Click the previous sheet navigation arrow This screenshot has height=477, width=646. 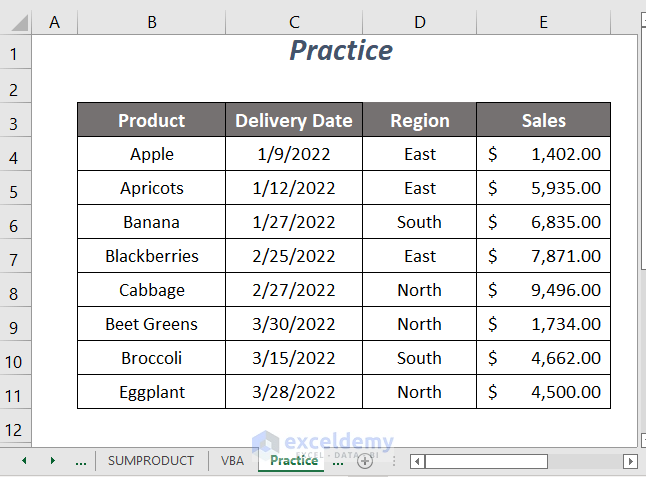[x=24, y=461]
